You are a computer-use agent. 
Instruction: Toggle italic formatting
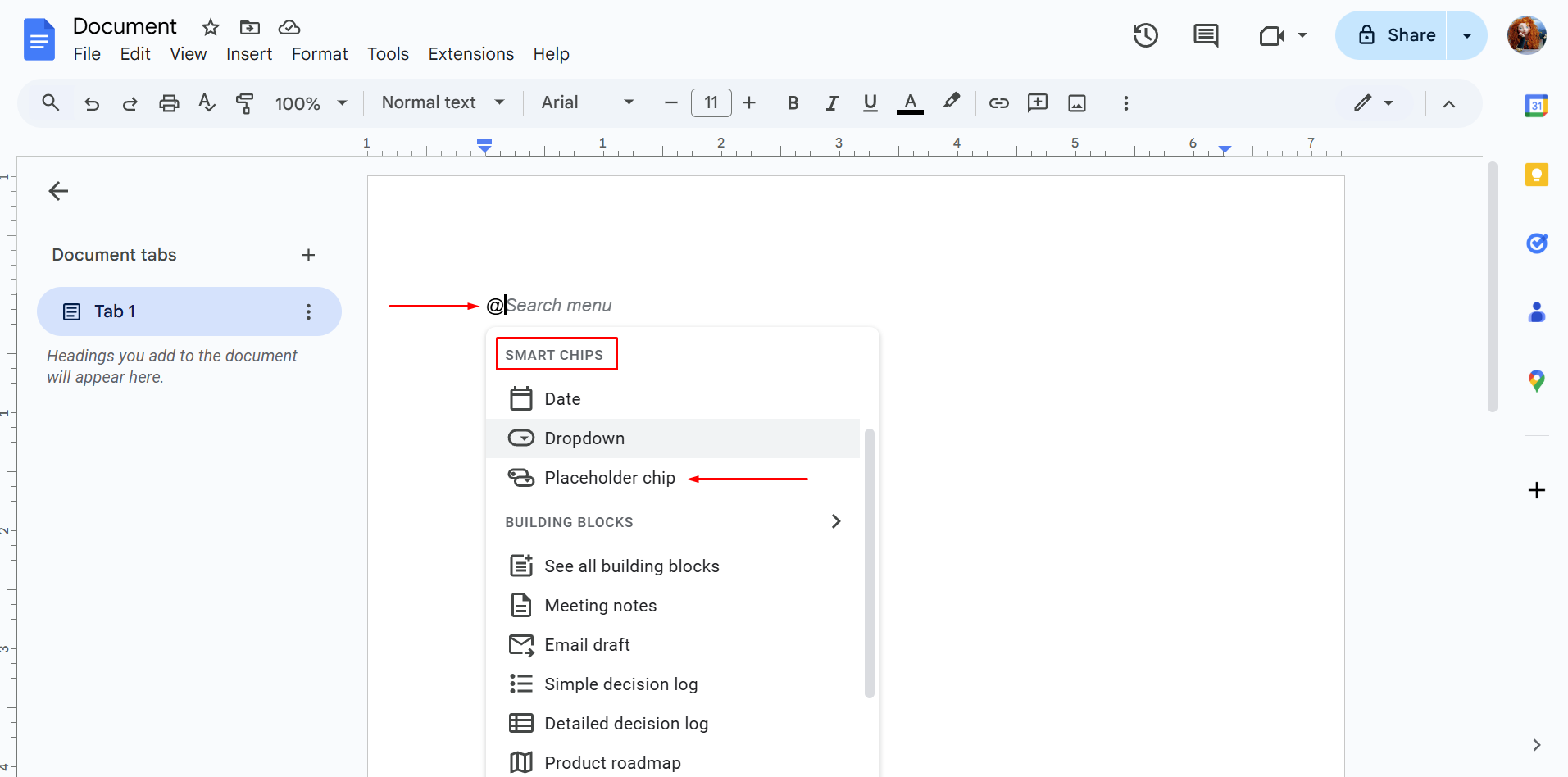pyautogui.click(x=831, y=103)
